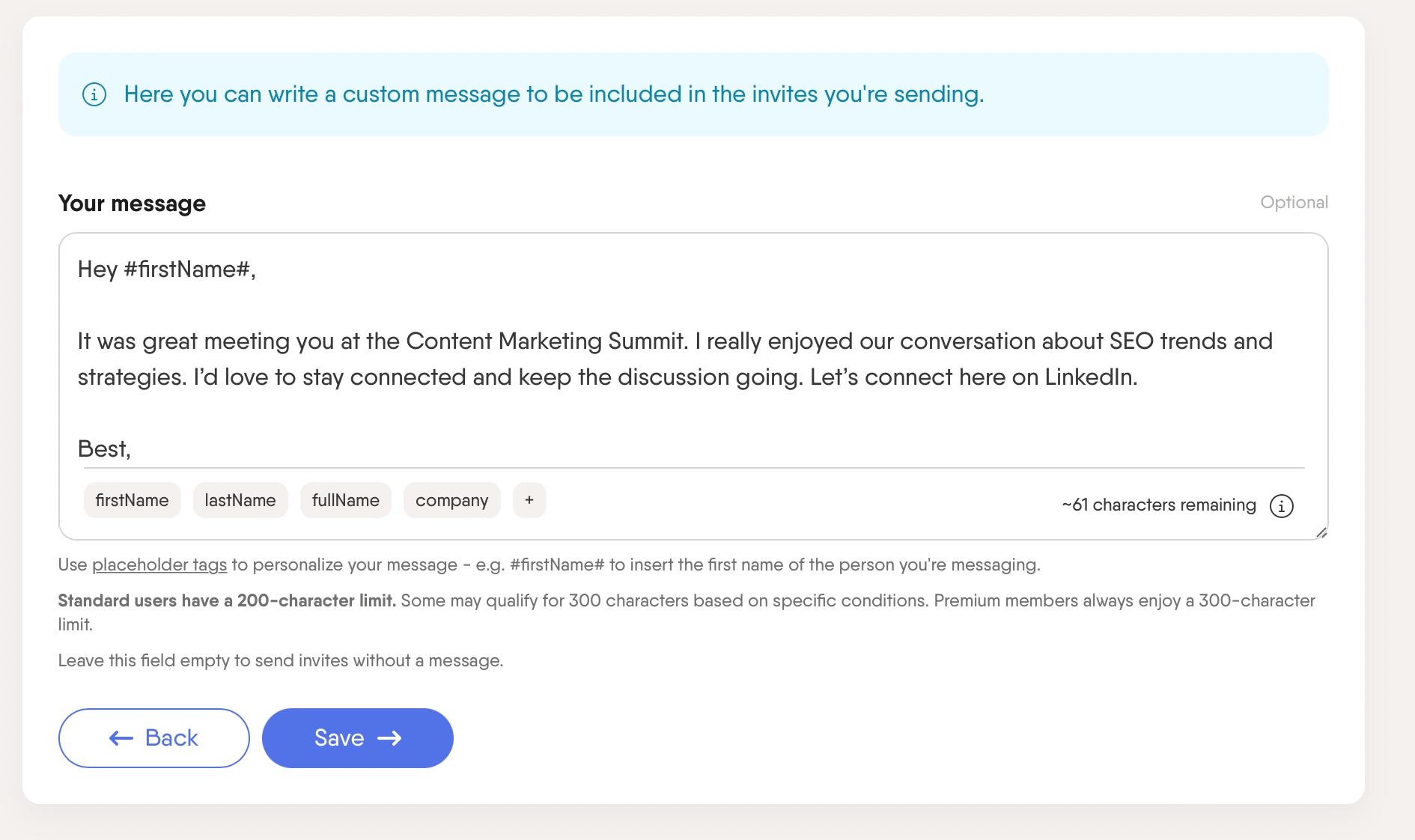1415x840 pixels.
Task: Insert the firstName placeholder tag
Action: 132,500
